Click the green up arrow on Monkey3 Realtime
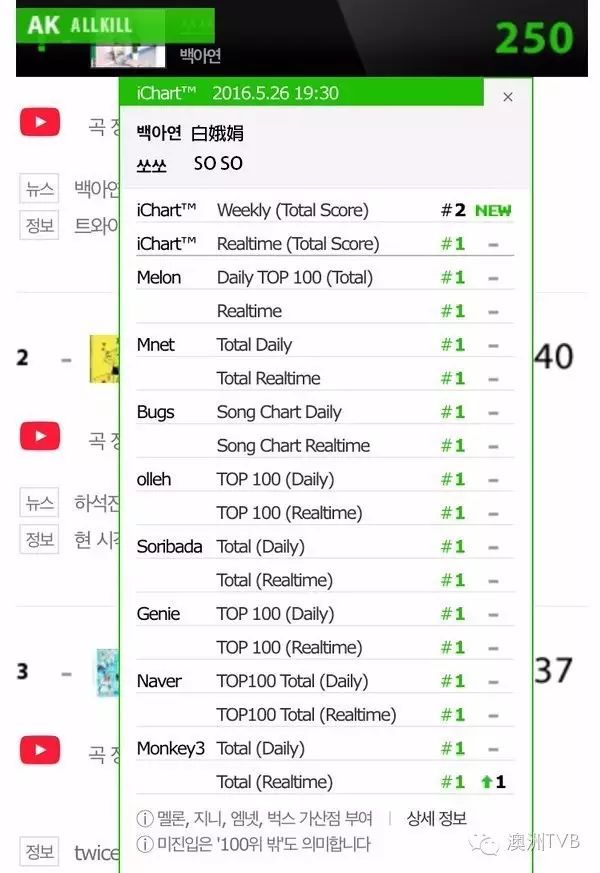 pos(486,782)
